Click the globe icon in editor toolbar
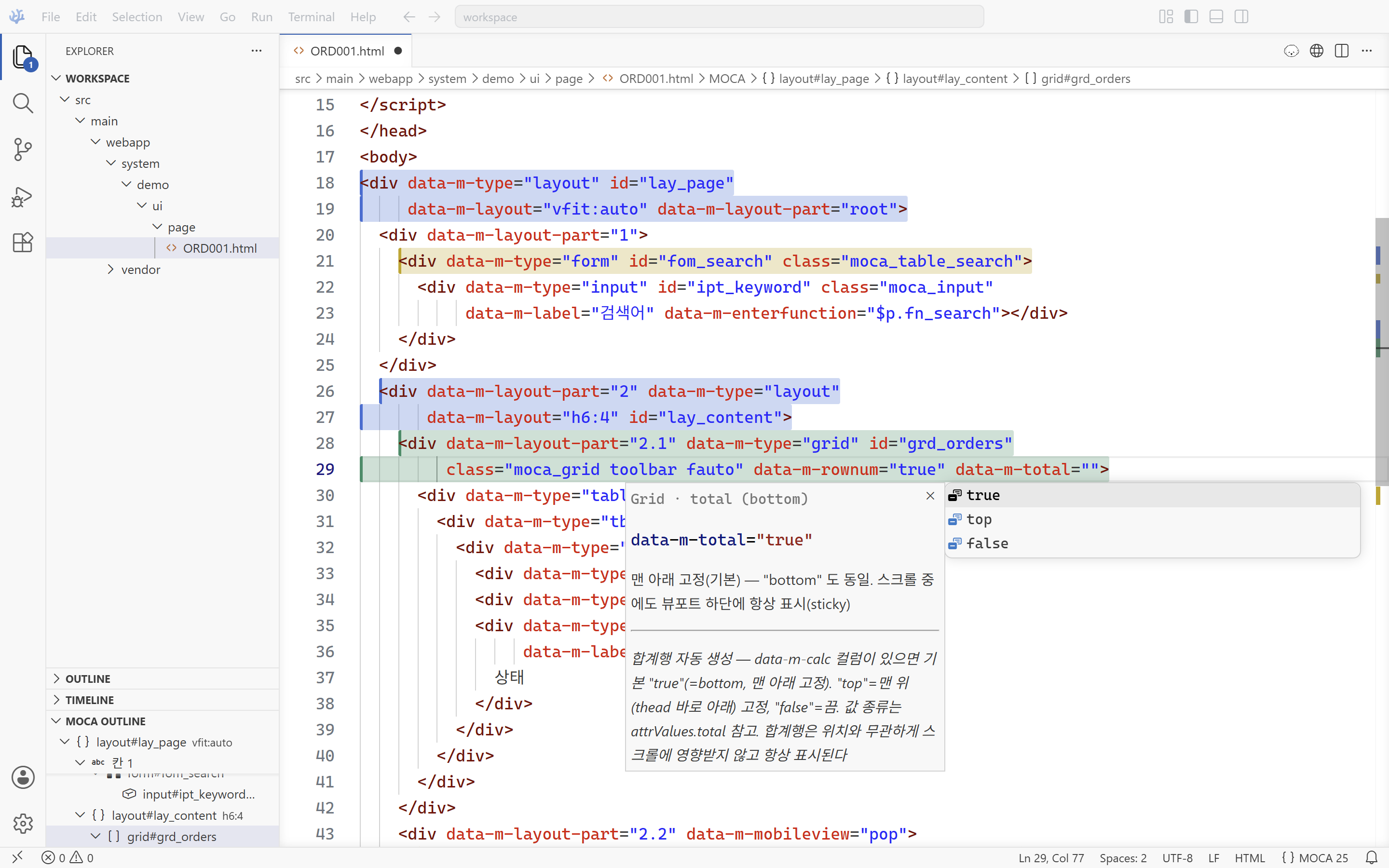 coord(1317,51)
